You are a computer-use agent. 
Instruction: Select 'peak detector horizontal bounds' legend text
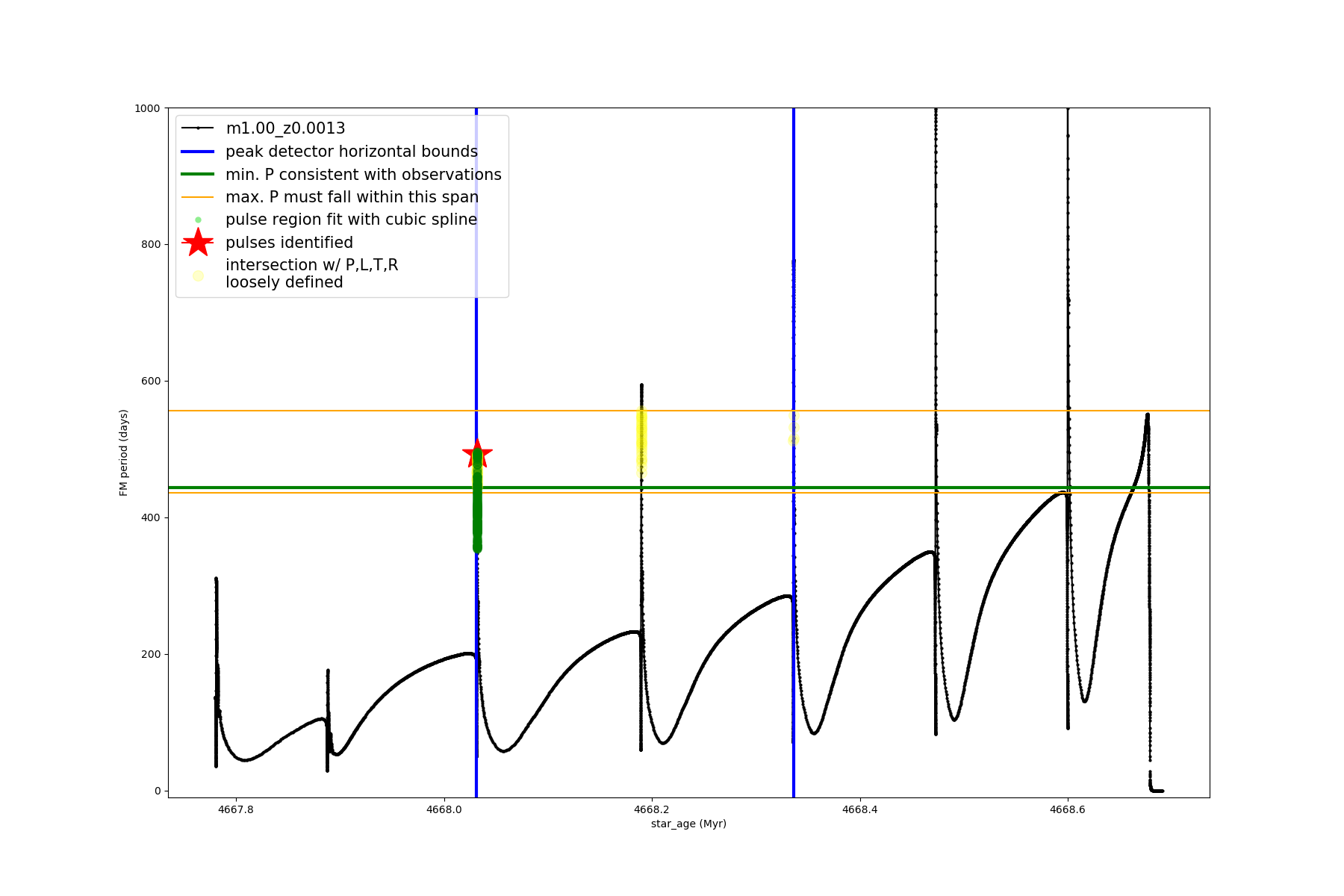pyautogui.click(x=352, y=152)
